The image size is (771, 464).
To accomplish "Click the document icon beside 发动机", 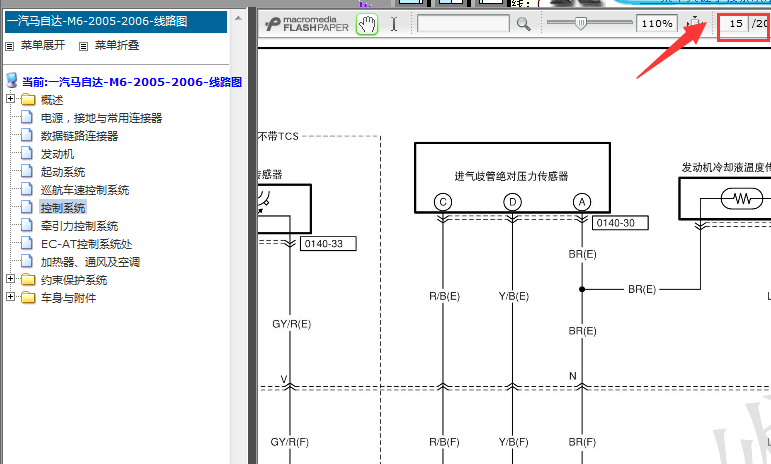I will point(27,153).
